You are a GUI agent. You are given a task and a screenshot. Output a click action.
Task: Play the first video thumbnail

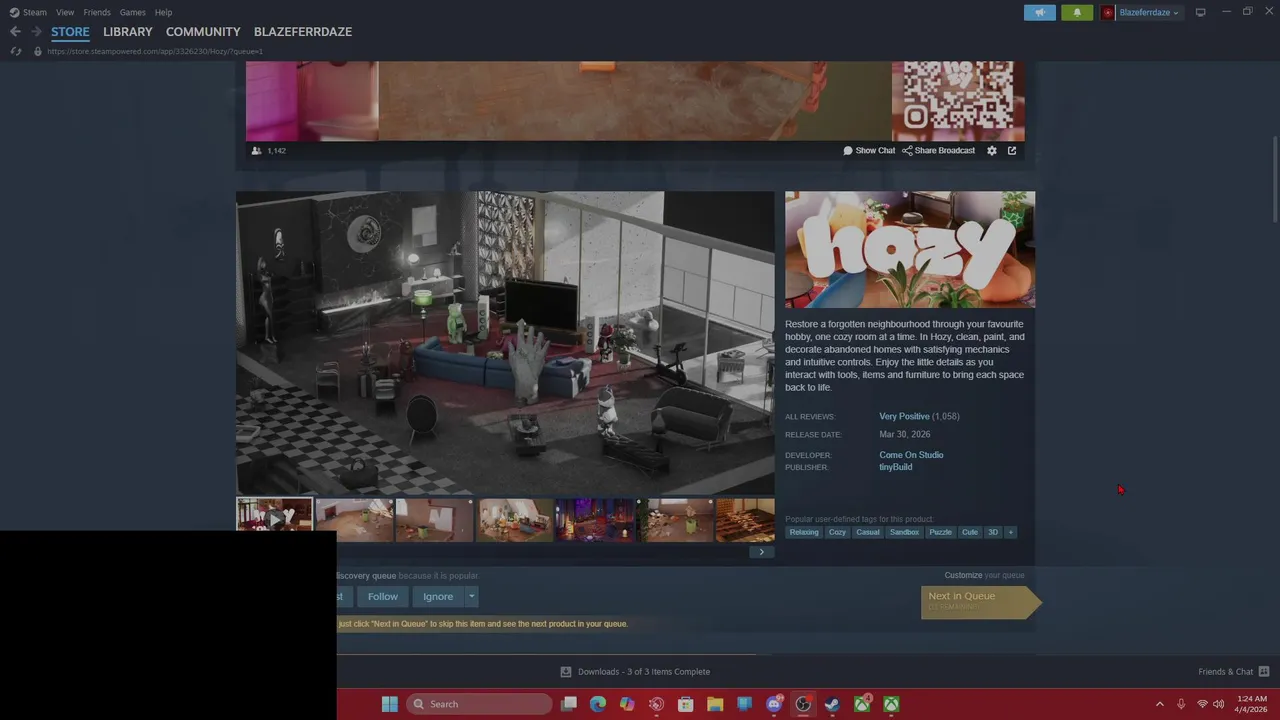coord(274,520)
